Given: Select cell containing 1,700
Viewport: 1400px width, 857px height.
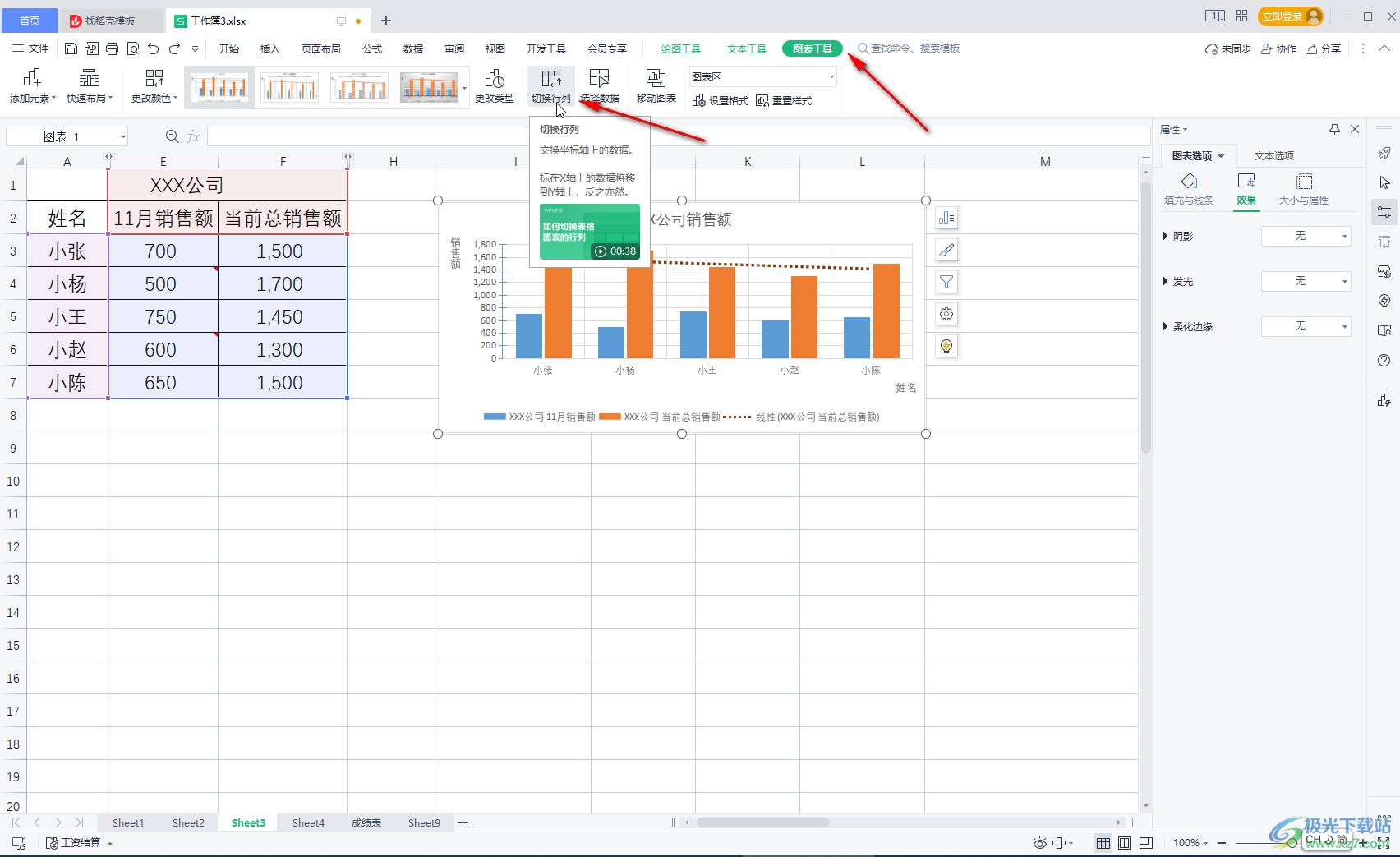Looking at the screenshot, I should 283,283.
